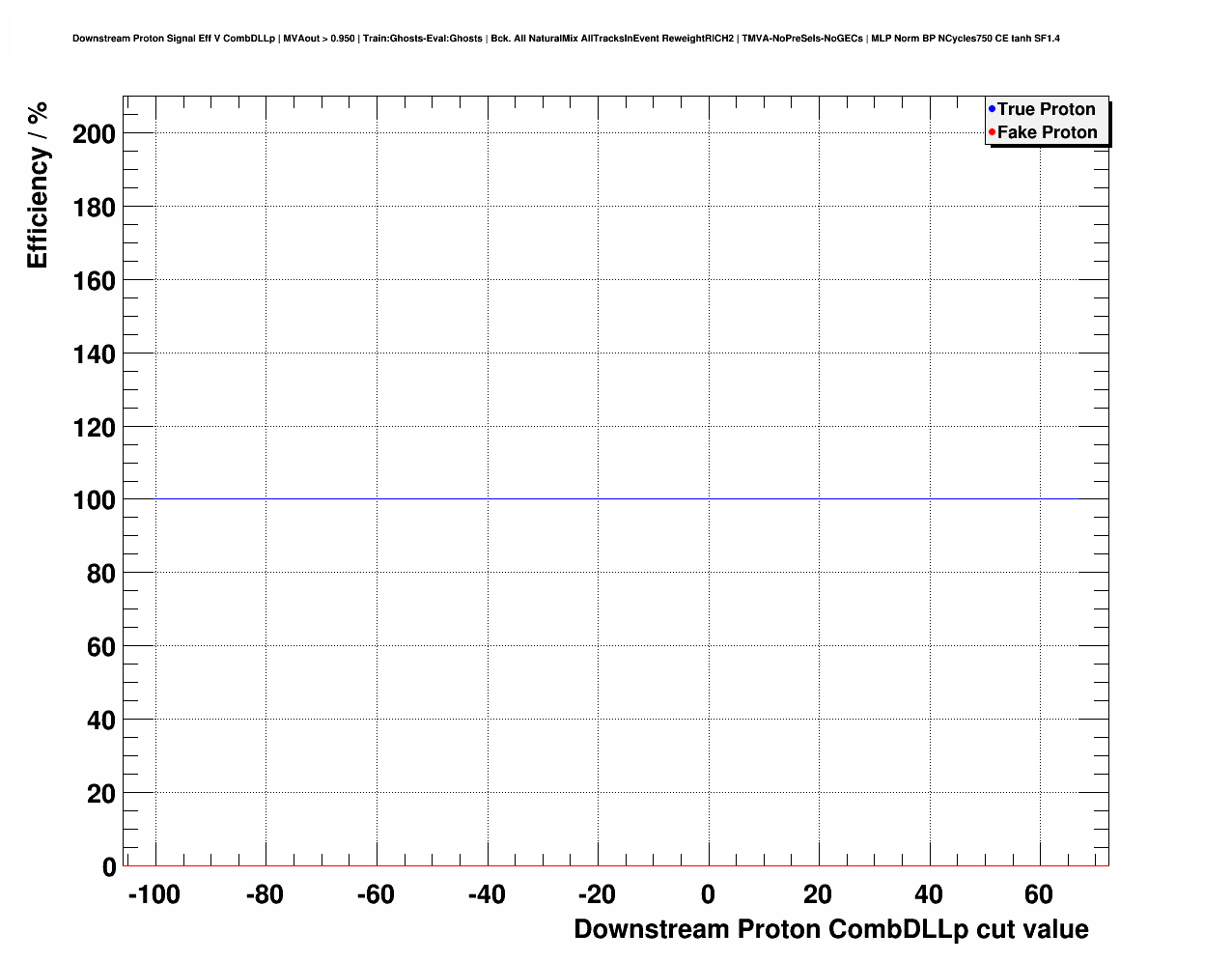
Task: Click the plot title text at top
Action: [566, 39]
